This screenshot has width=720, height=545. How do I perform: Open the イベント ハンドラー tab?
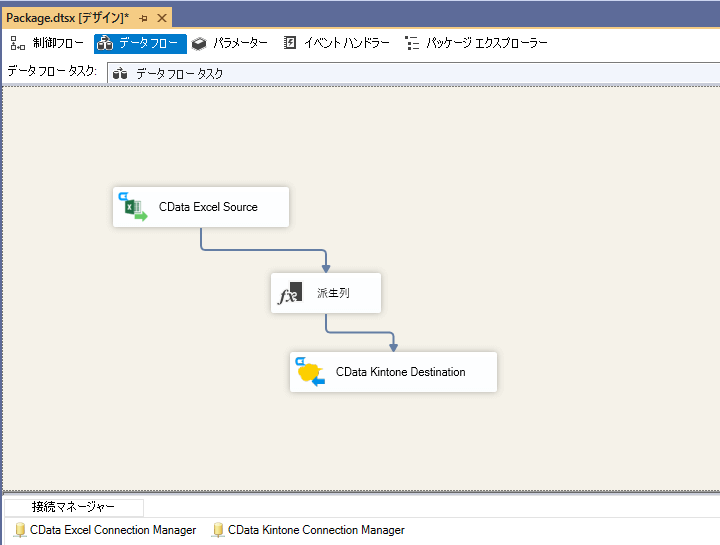(337, 44)
